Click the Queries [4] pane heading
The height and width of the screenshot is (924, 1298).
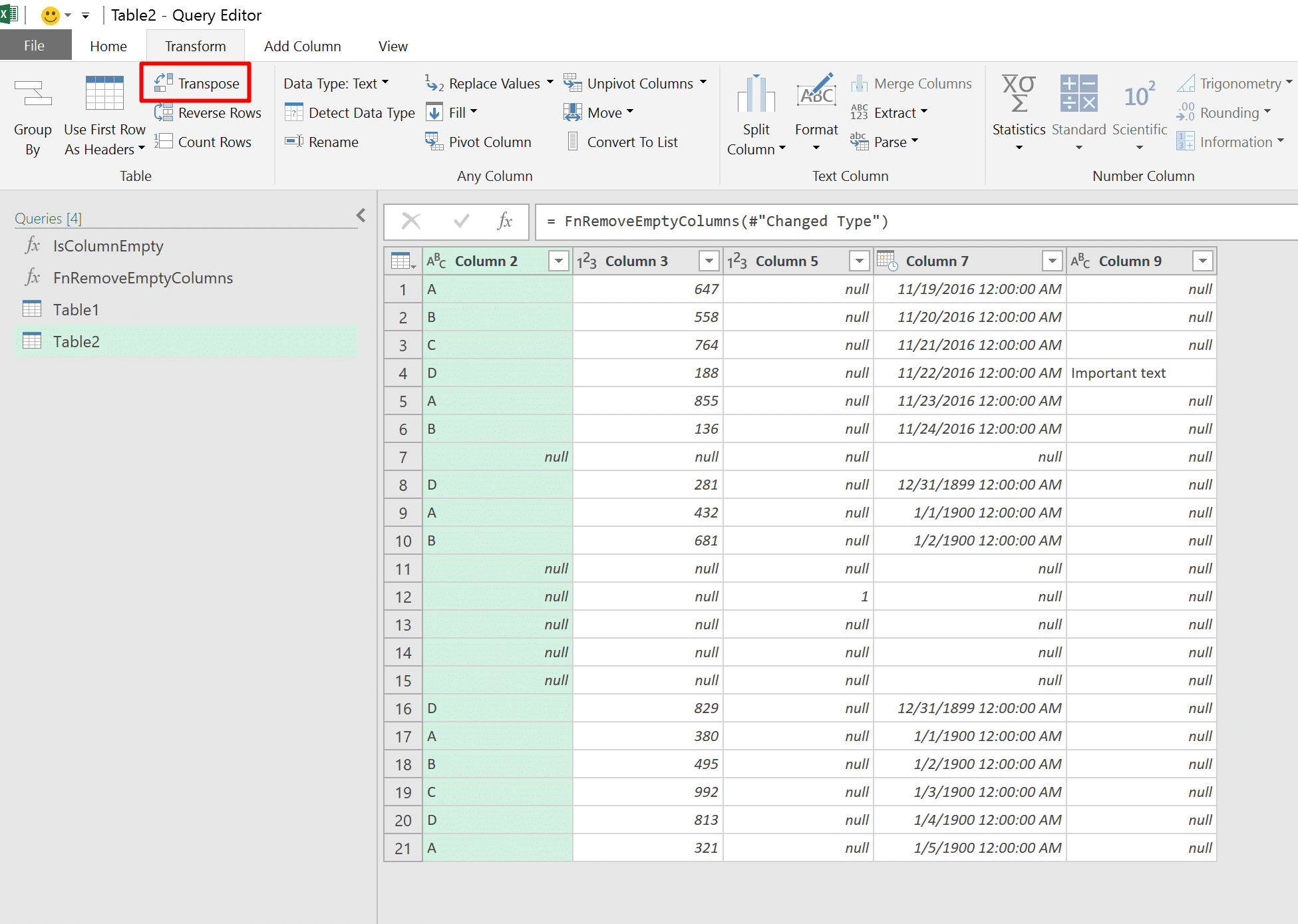tap(48, 218)
